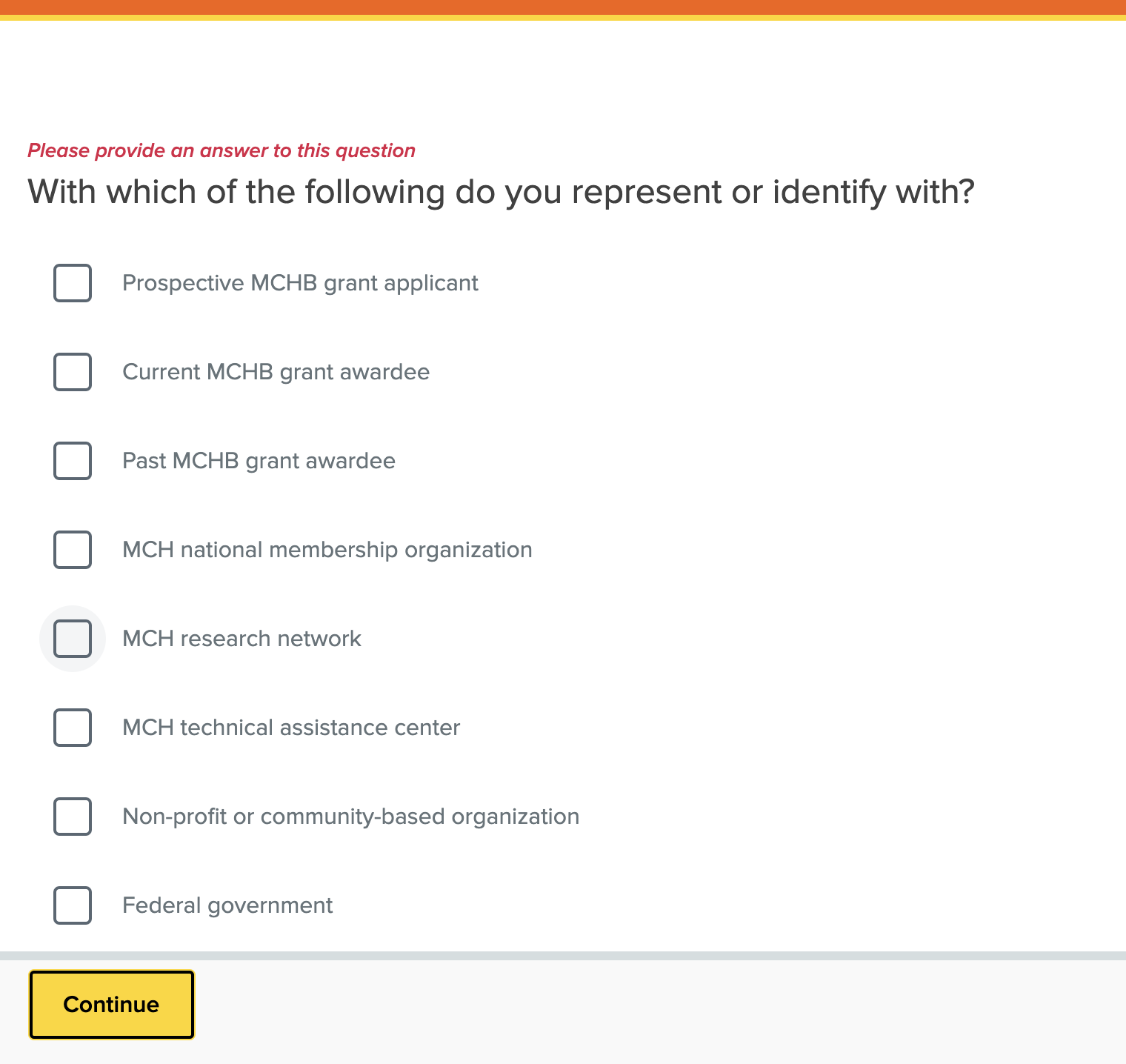Mark the Non-profit or community-based organization checkbox

(73, 817)
